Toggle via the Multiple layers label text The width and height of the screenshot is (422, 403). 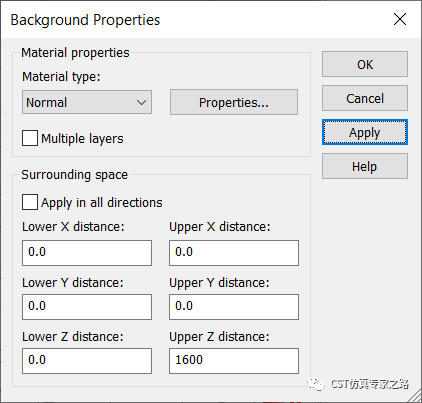point(82,138)
